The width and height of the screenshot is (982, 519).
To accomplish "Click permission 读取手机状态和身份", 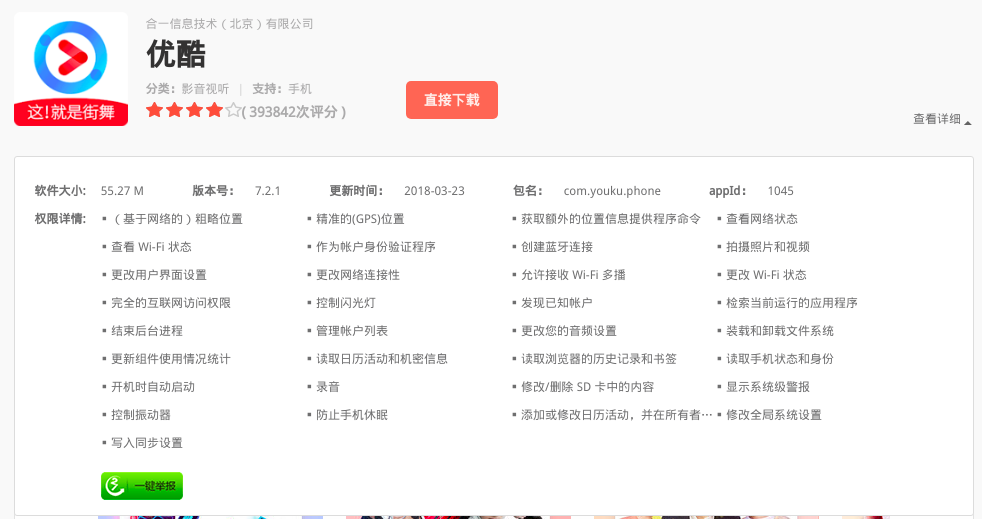I will click(780, 359).
